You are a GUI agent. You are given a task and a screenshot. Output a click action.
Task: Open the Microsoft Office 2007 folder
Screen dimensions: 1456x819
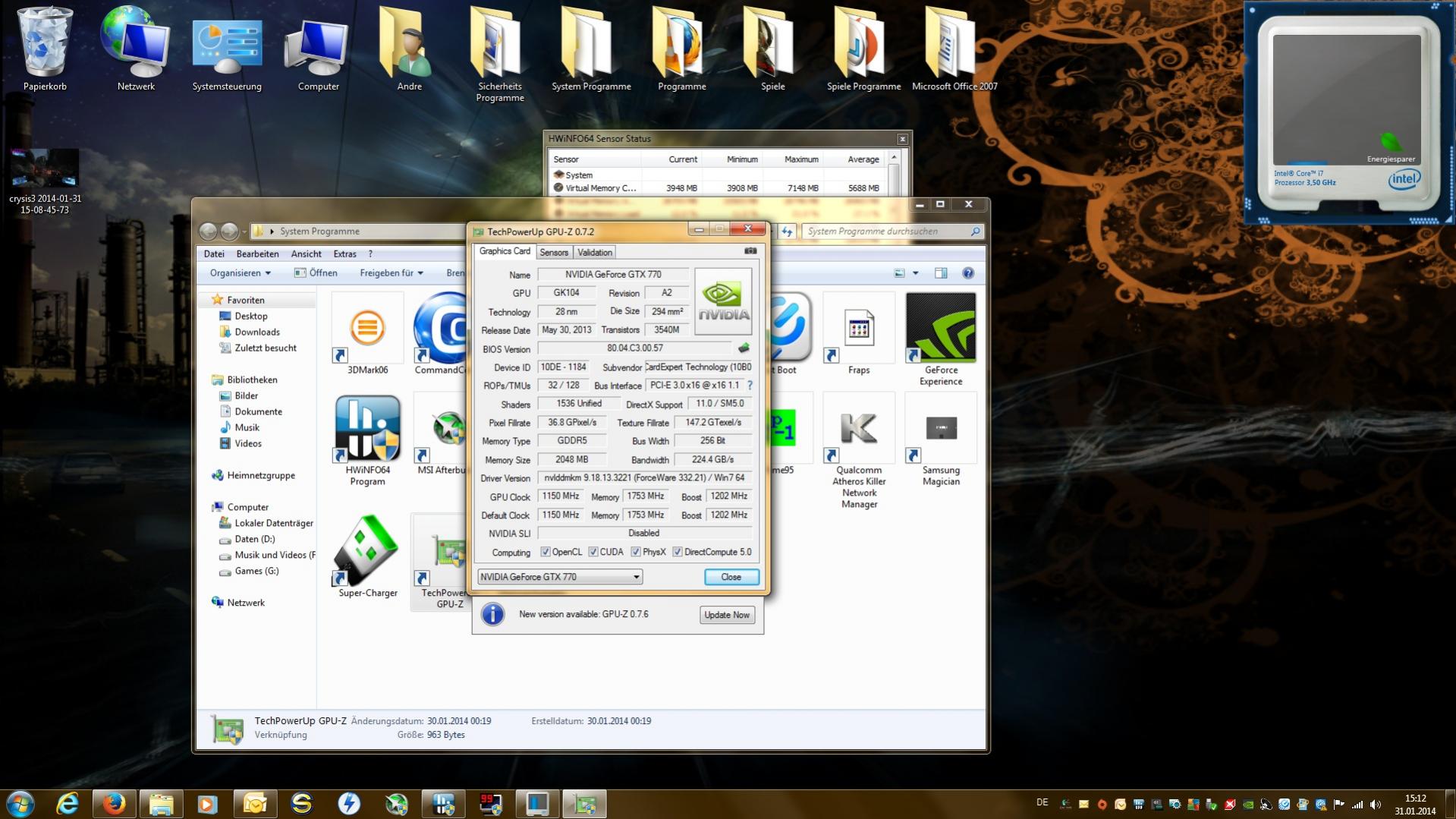pyautogui.click(x=954, y=49)
